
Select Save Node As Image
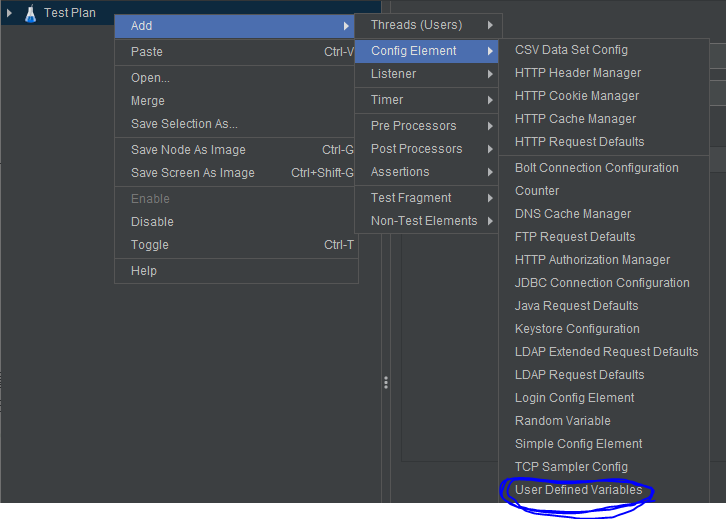tap(235, 150)
